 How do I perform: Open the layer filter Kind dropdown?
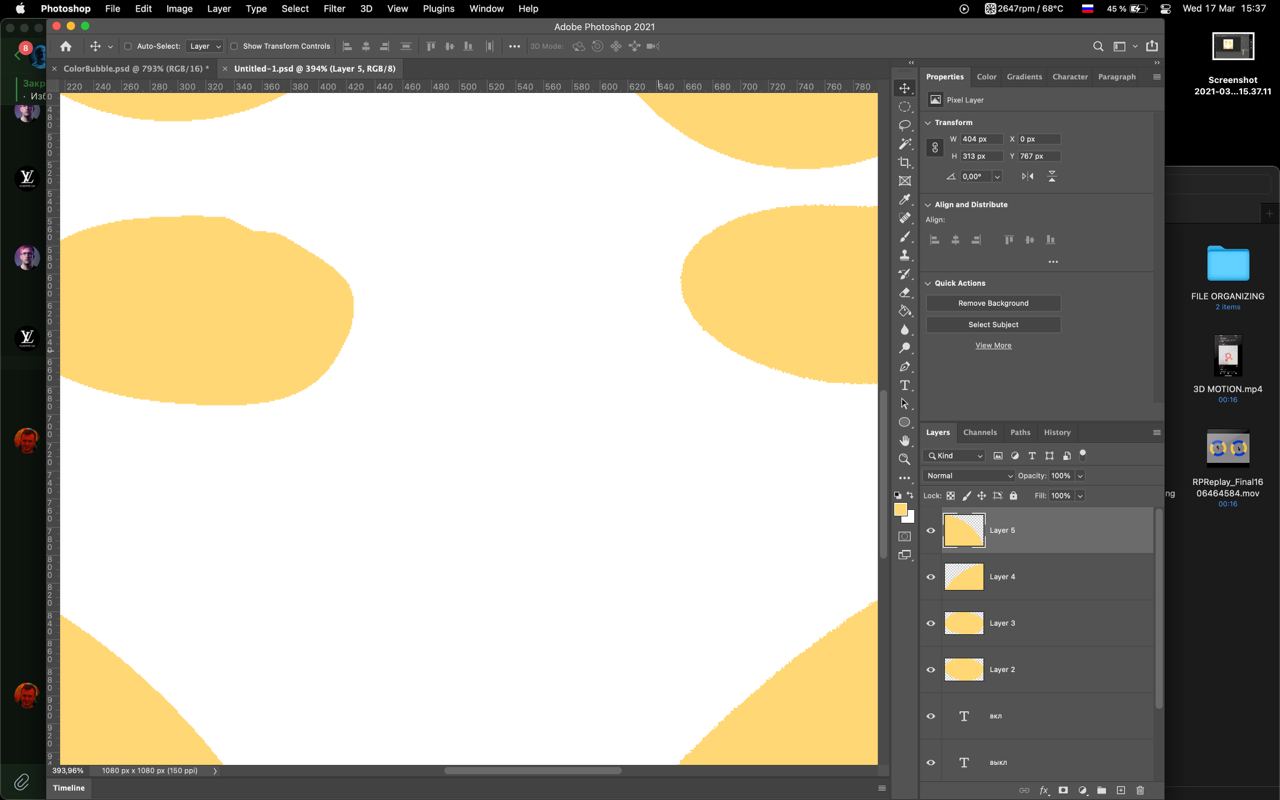coord(955,456)
